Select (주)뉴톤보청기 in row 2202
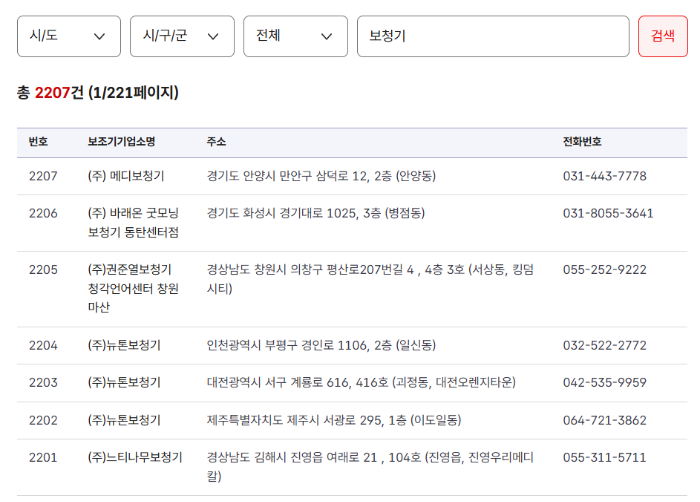 click(124, 421)
